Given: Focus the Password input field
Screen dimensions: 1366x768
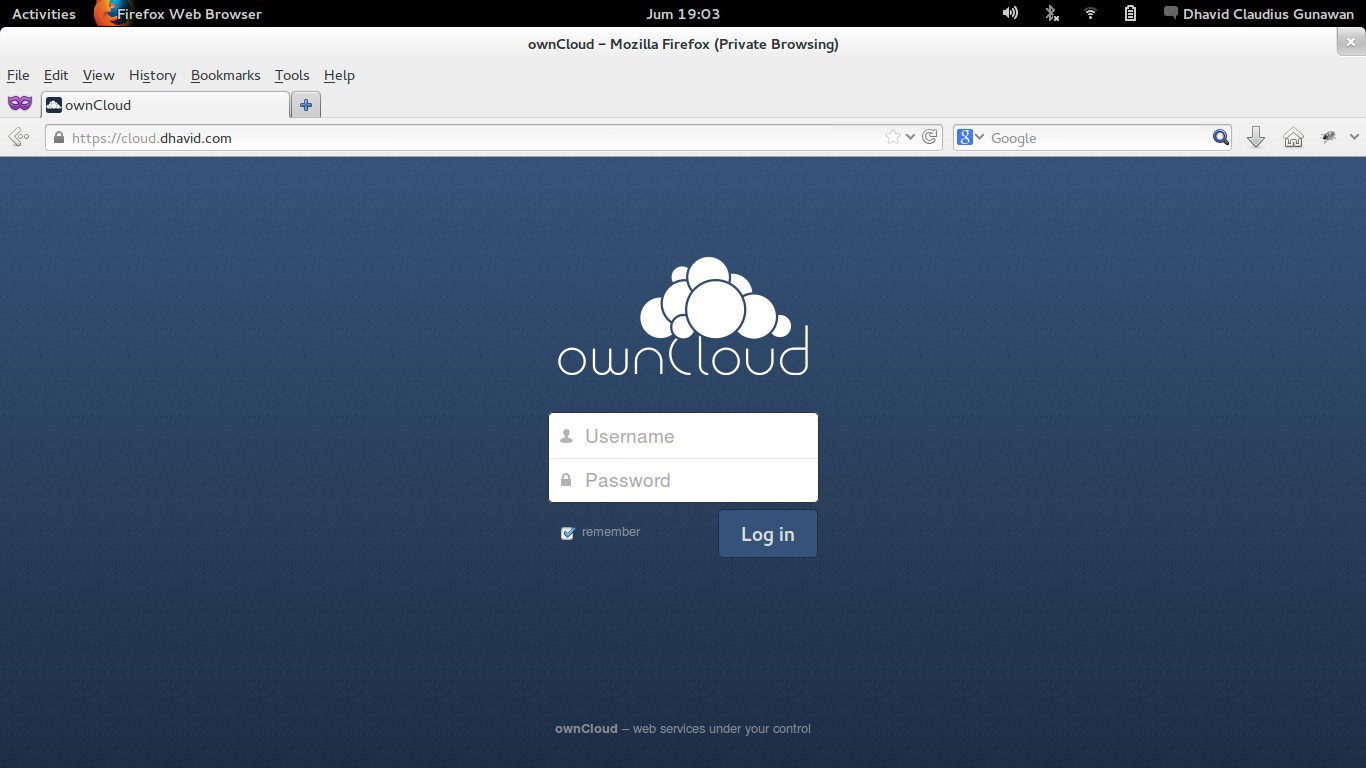Looking at the screenshot, I should [683, 480].
